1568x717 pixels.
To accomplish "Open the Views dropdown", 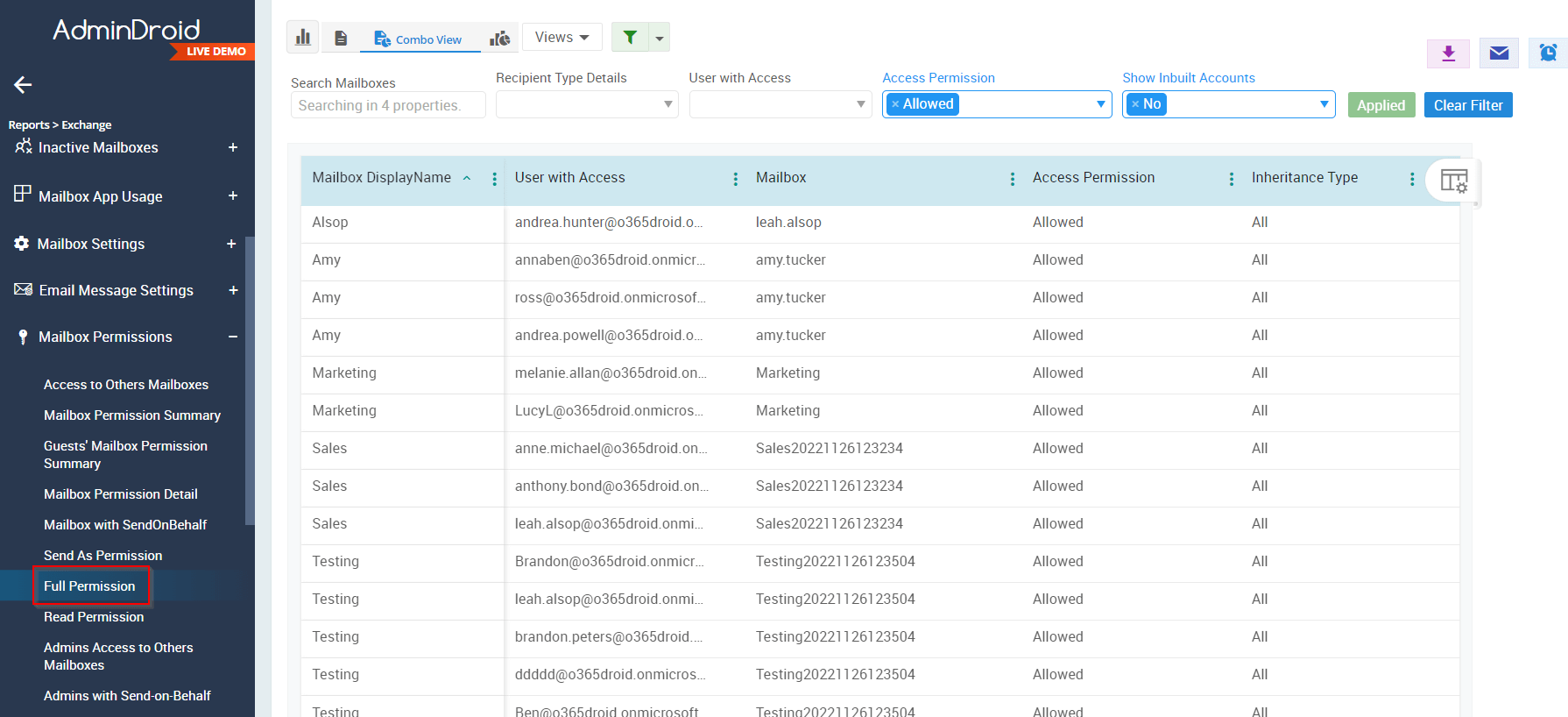I will click(562, 37).
